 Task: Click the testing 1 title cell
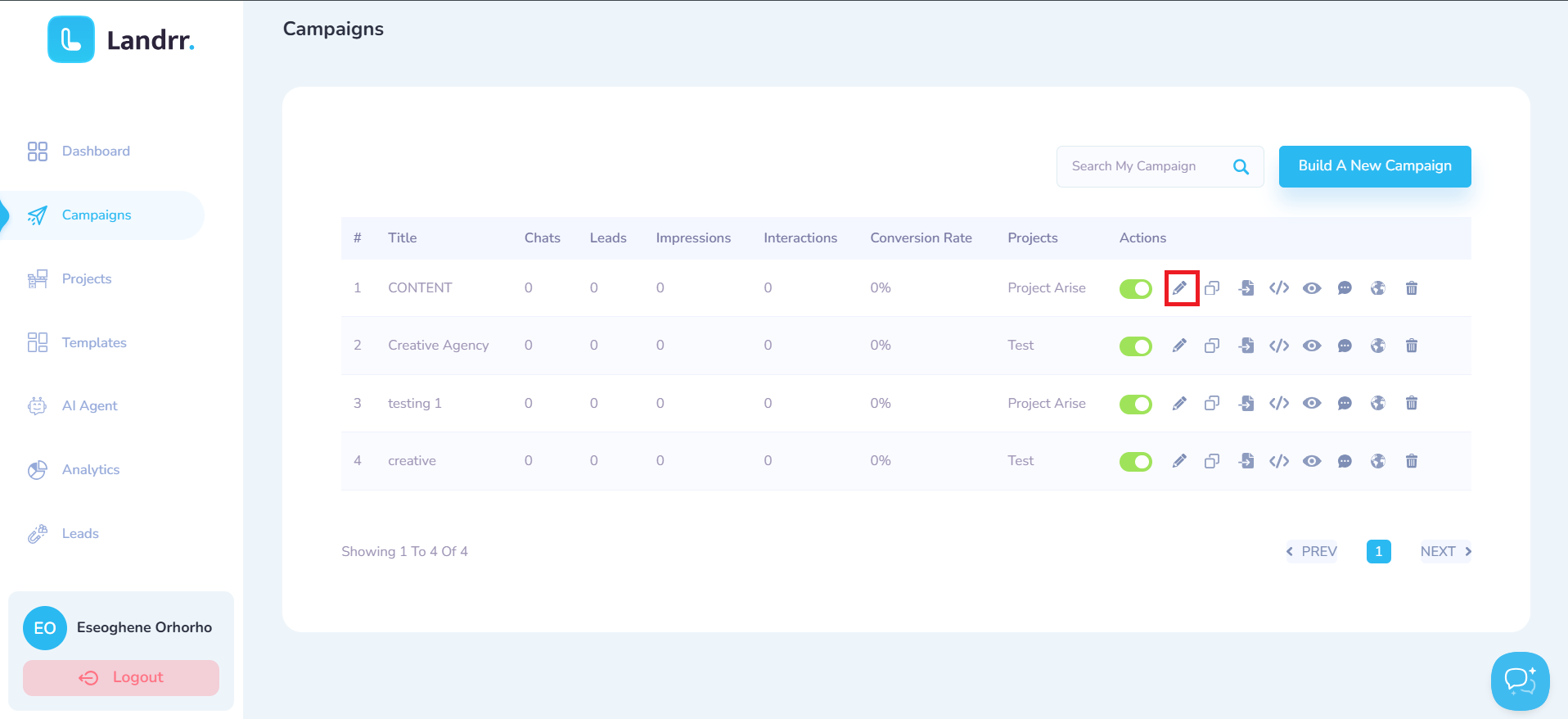point(415,404)
